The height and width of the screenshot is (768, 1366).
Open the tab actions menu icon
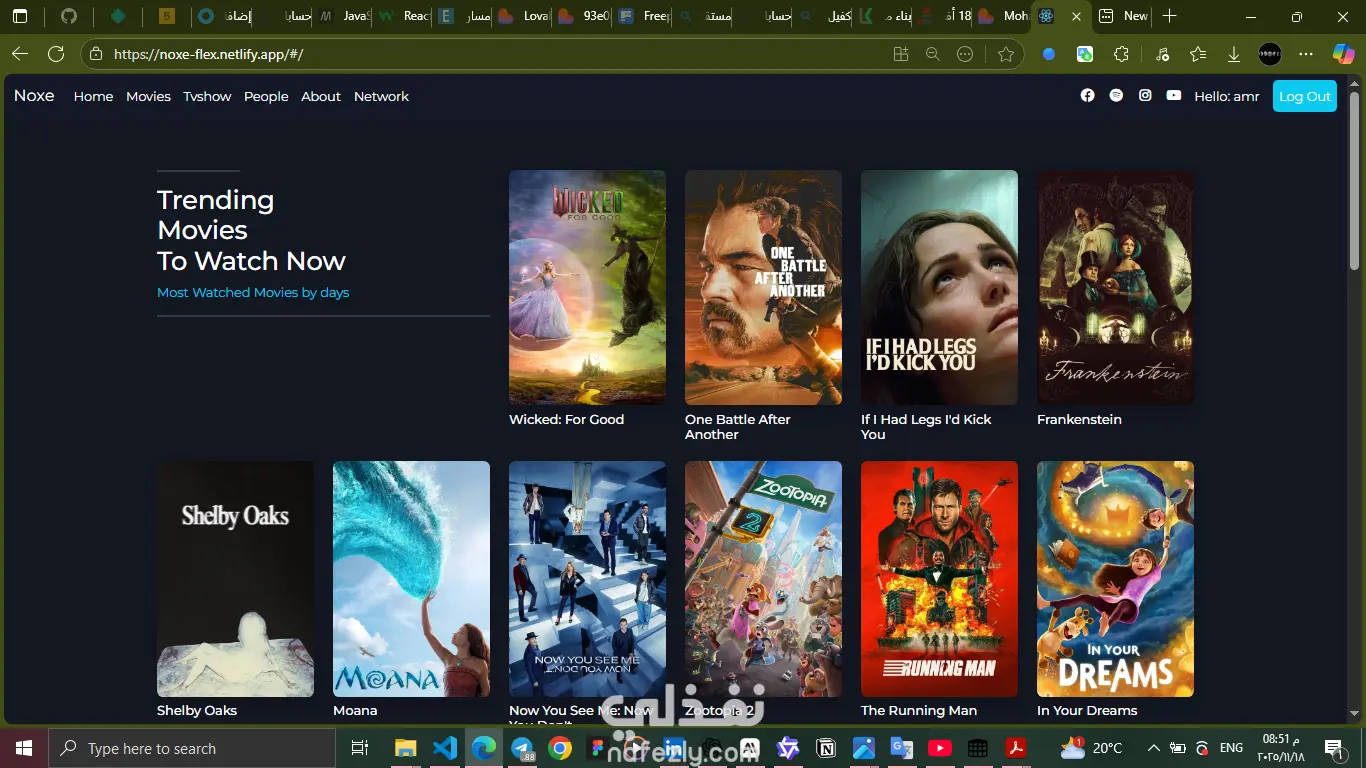(x=20, y=16)
